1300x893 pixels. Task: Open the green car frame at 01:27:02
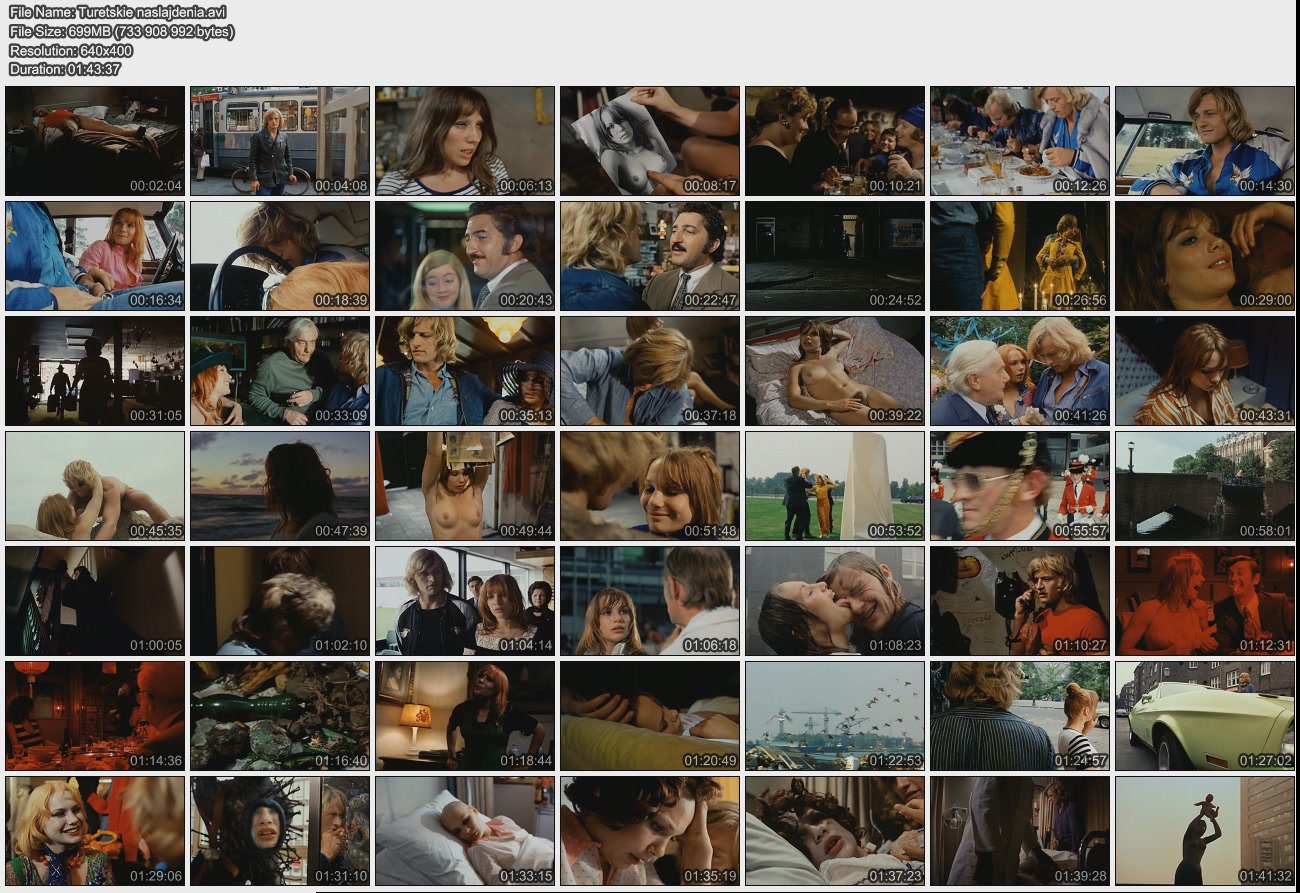point(1204,716)
